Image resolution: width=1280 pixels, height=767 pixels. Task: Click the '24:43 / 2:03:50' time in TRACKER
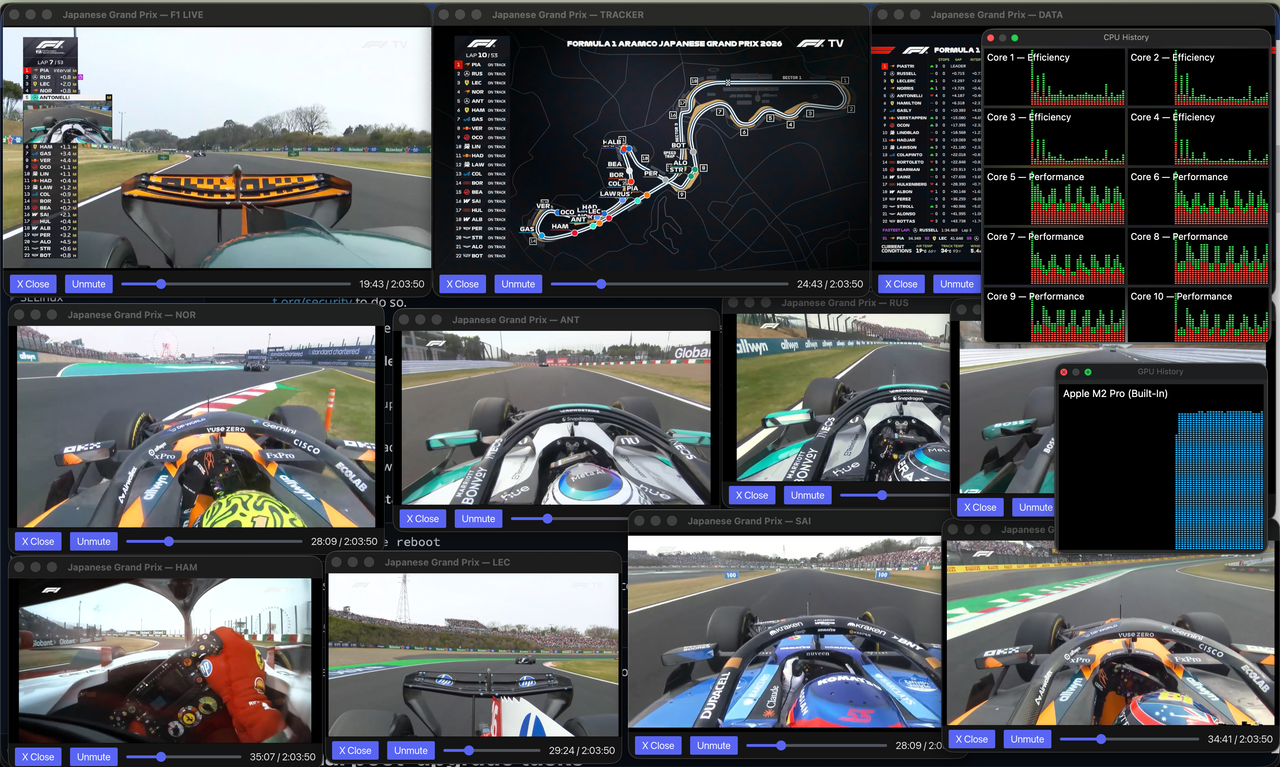click(830, 284)
